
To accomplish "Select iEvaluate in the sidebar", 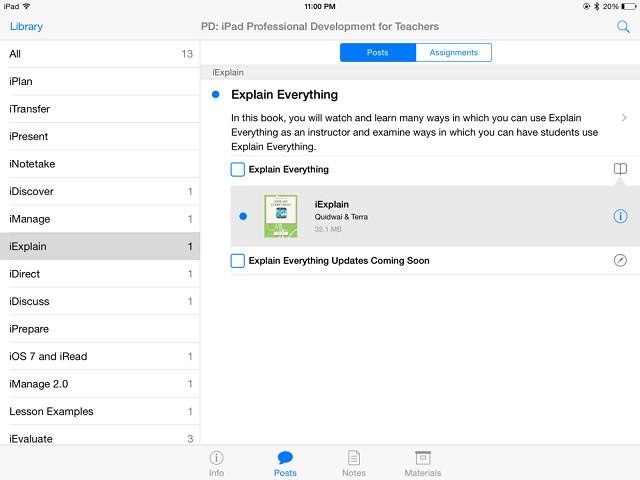I will tap(100, 437).
